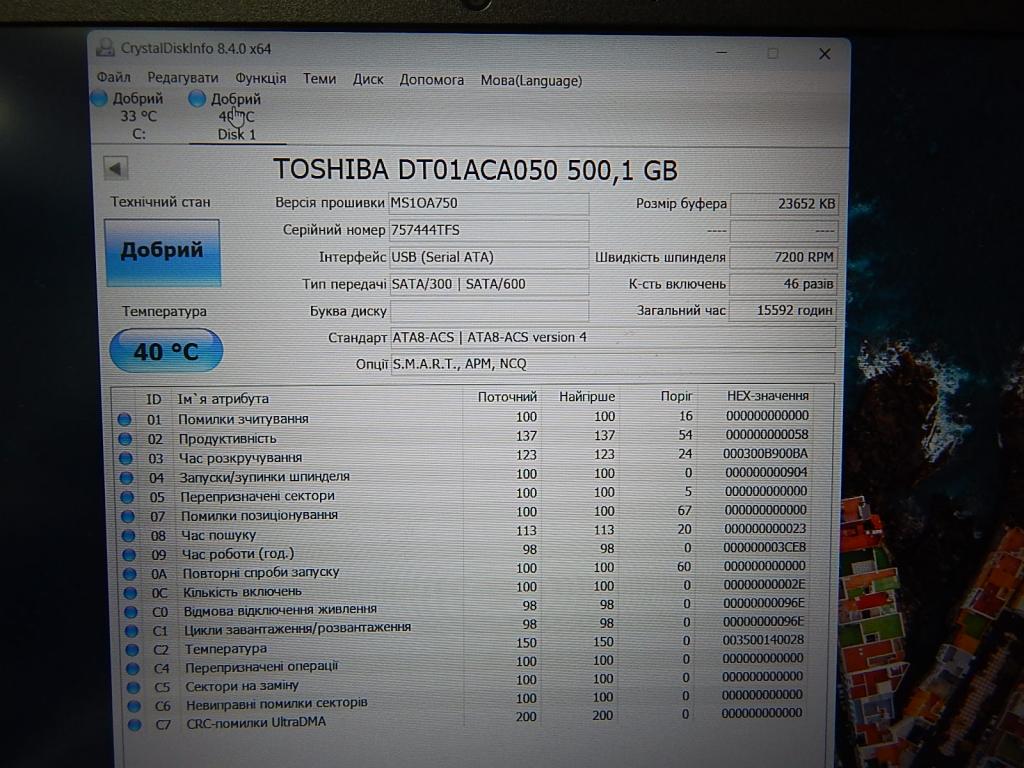
Task: Click the status dot for attribute 07
Action: click(127, 517)
